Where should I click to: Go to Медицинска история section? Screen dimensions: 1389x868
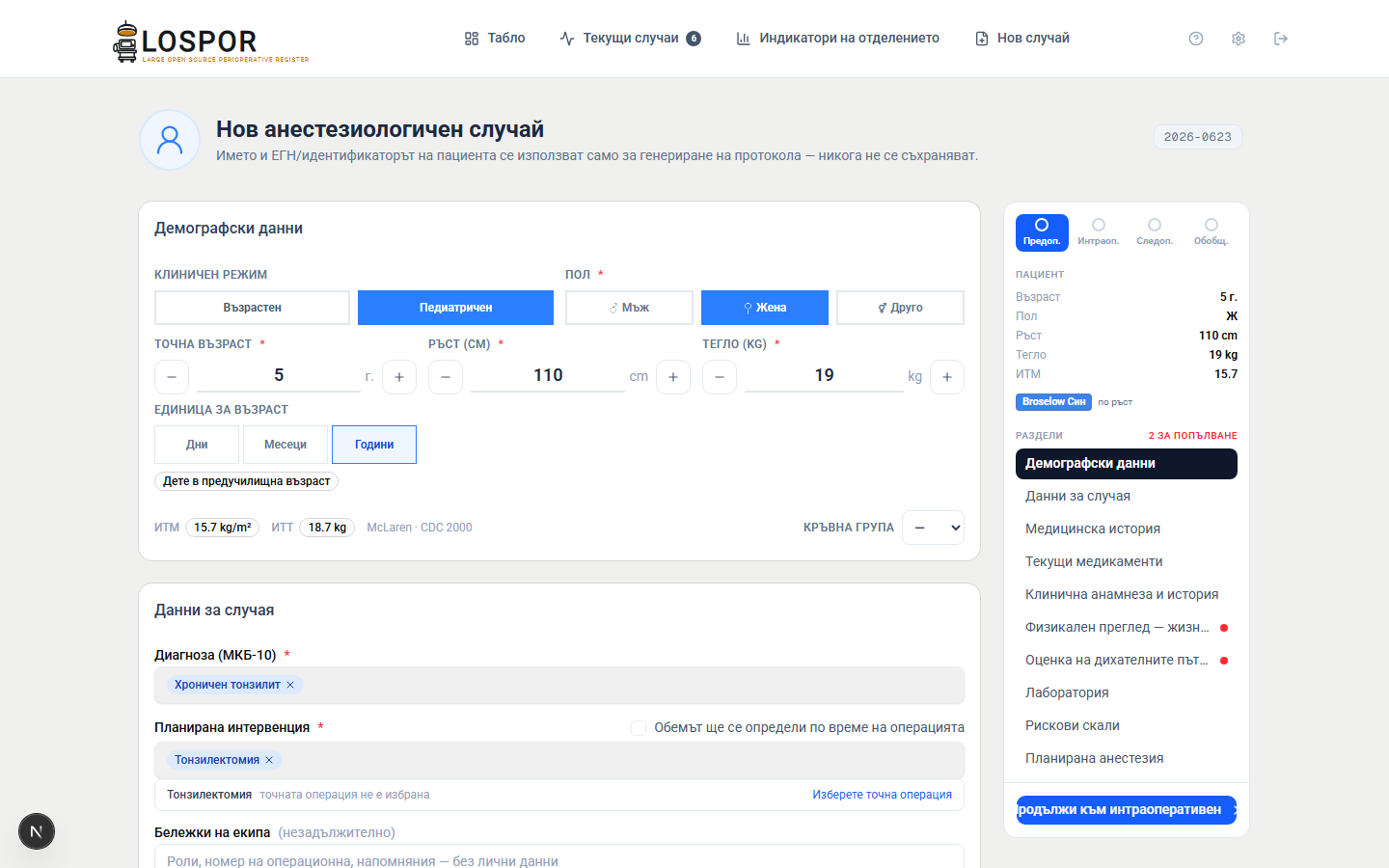[x=1127, y=529]
